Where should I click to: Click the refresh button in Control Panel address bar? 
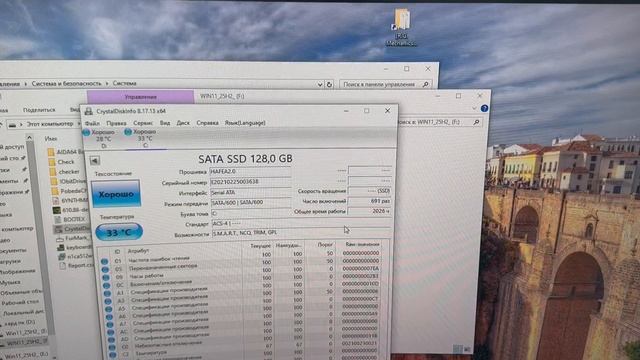point(329,84)
